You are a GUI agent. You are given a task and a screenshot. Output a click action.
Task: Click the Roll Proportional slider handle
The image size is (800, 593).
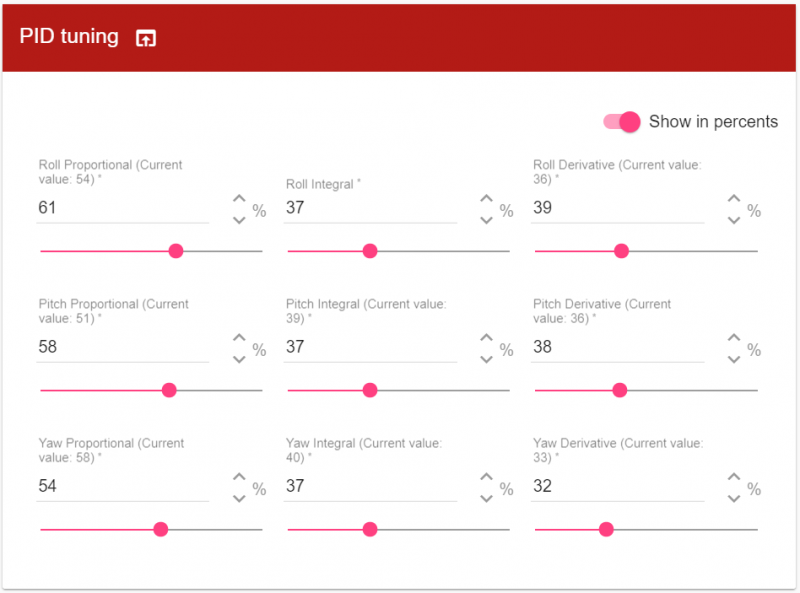coord(176,251)
